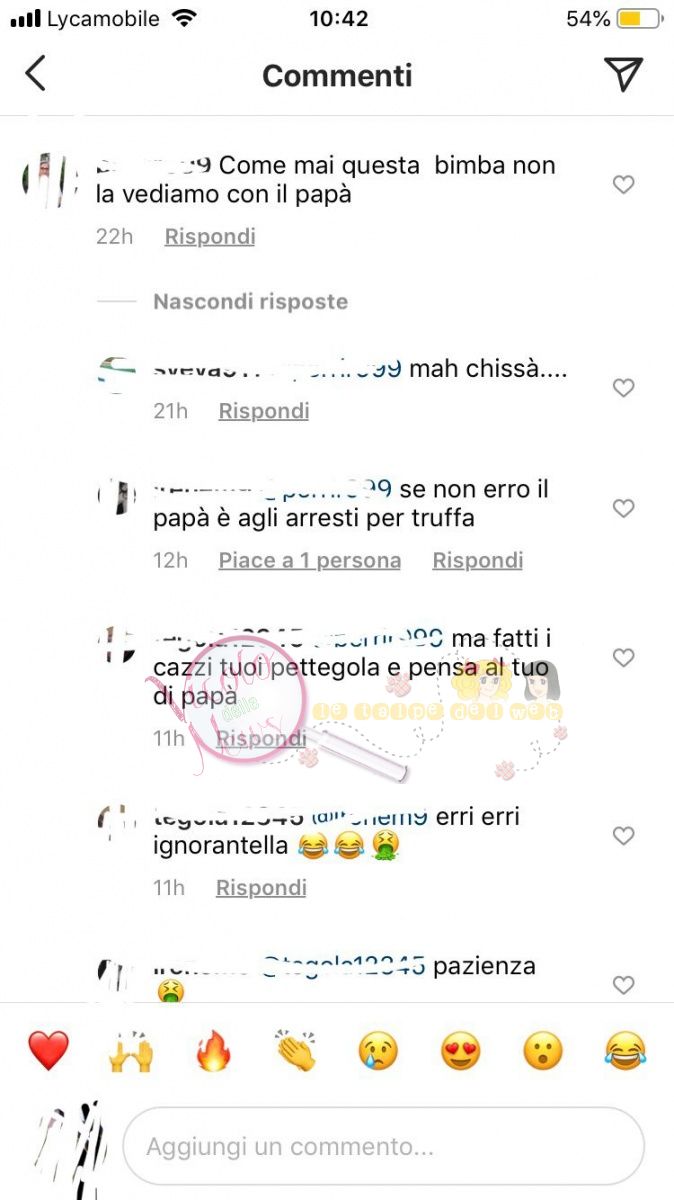Insert the laughing tears emoji
The height and width of the screenshot is (1200, 674).
626,1051
